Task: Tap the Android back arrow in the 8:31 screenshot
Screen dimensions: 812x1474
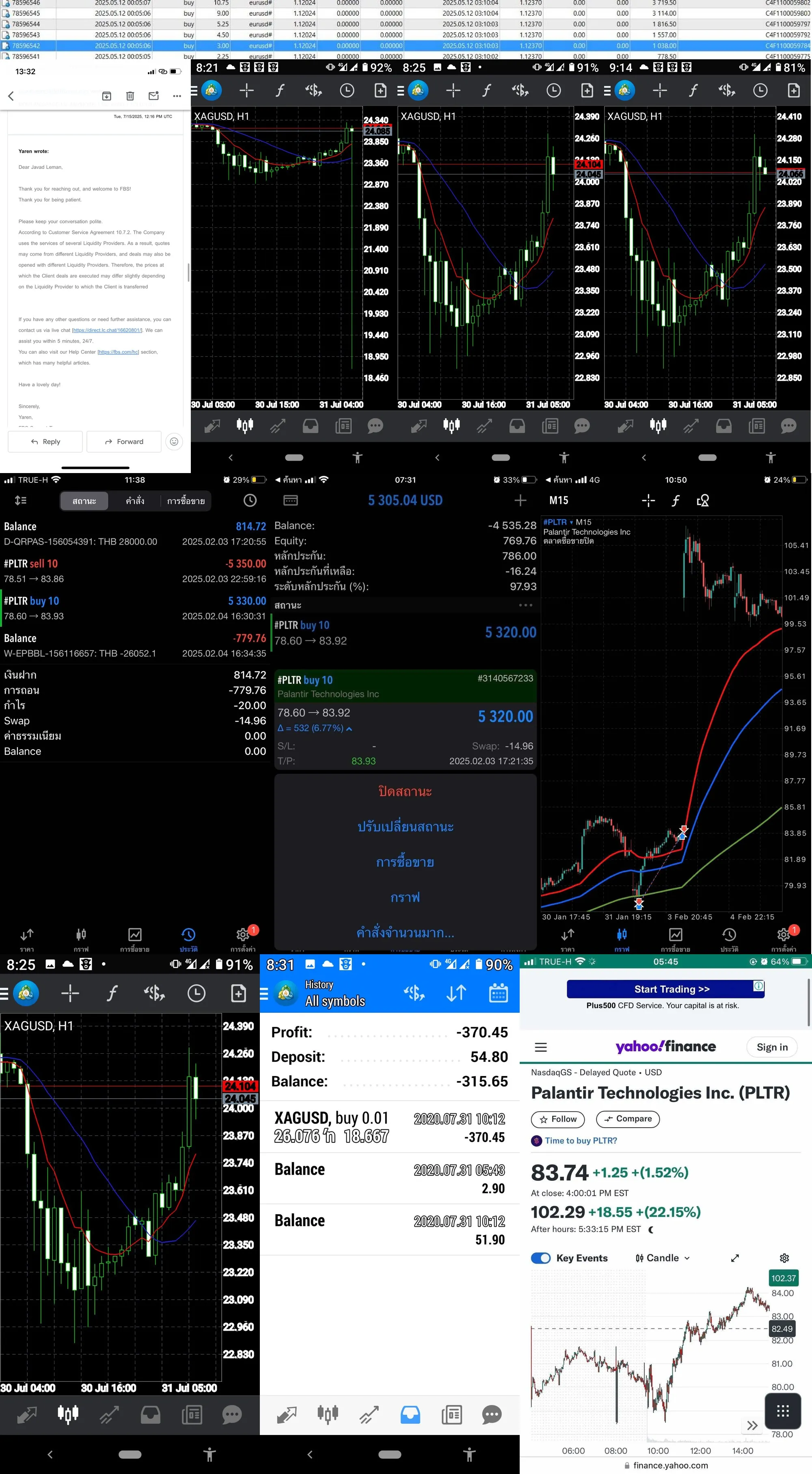Action: click(310, 1455)
